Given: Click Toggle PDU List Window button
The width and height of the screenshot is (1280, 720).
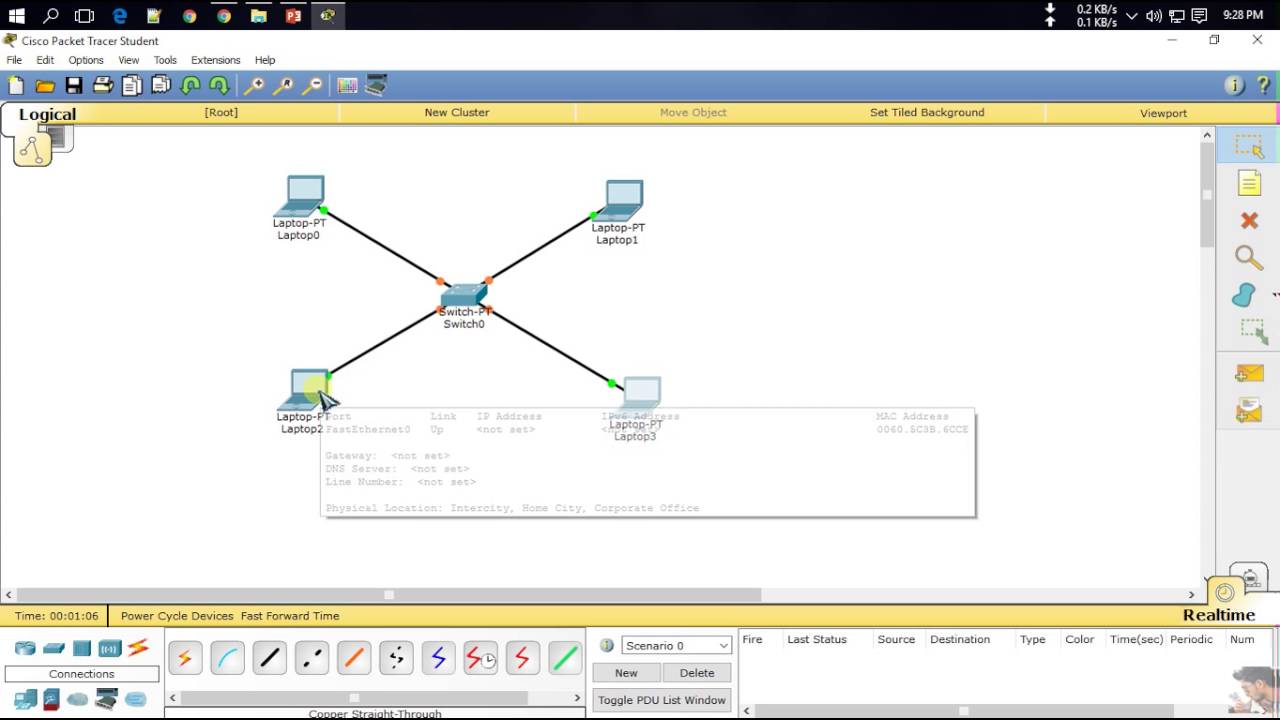Looking at the screenshot, I should (662, 700).
